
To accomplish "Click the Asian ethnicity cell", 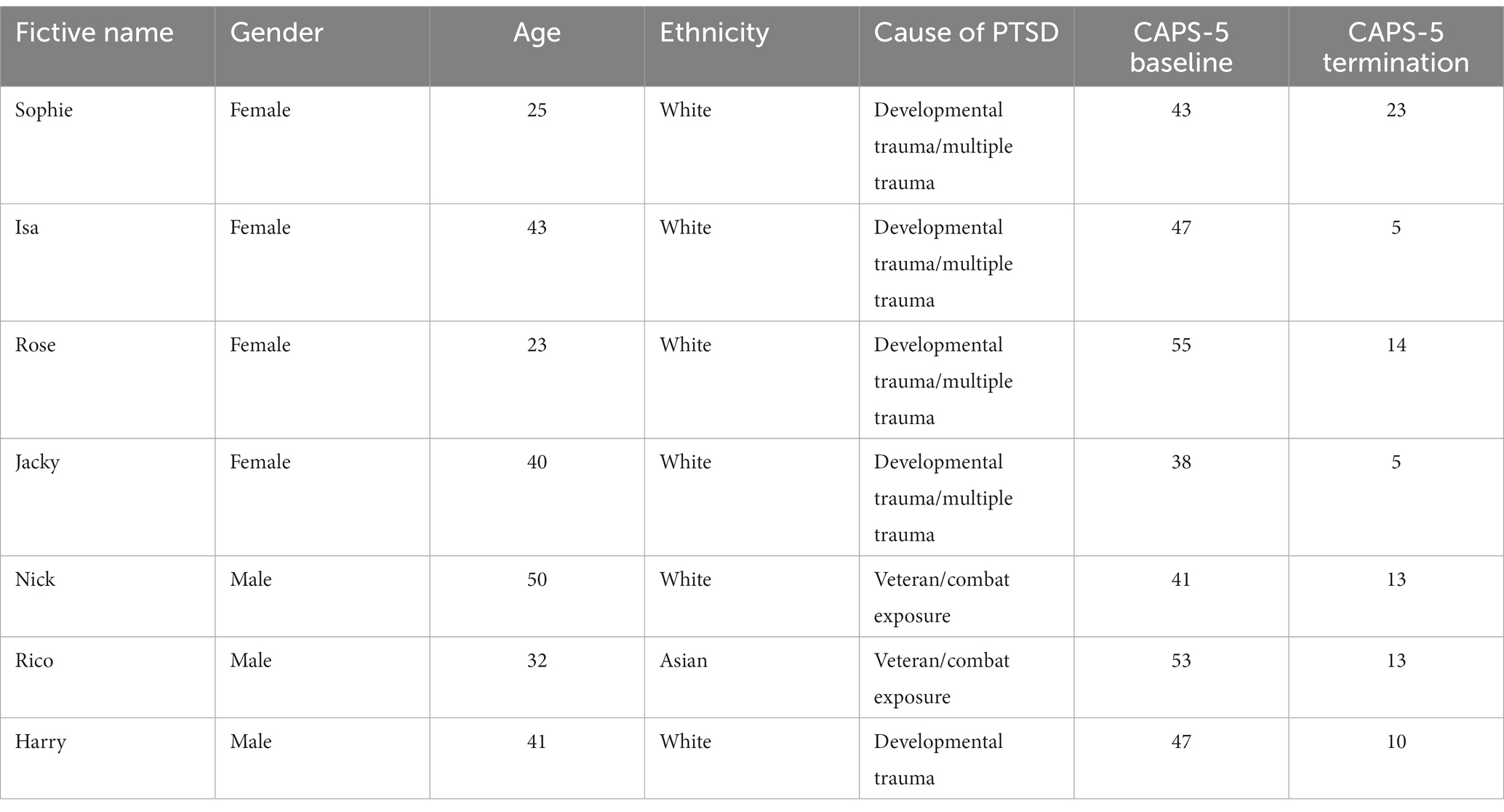I will (684, 661).
